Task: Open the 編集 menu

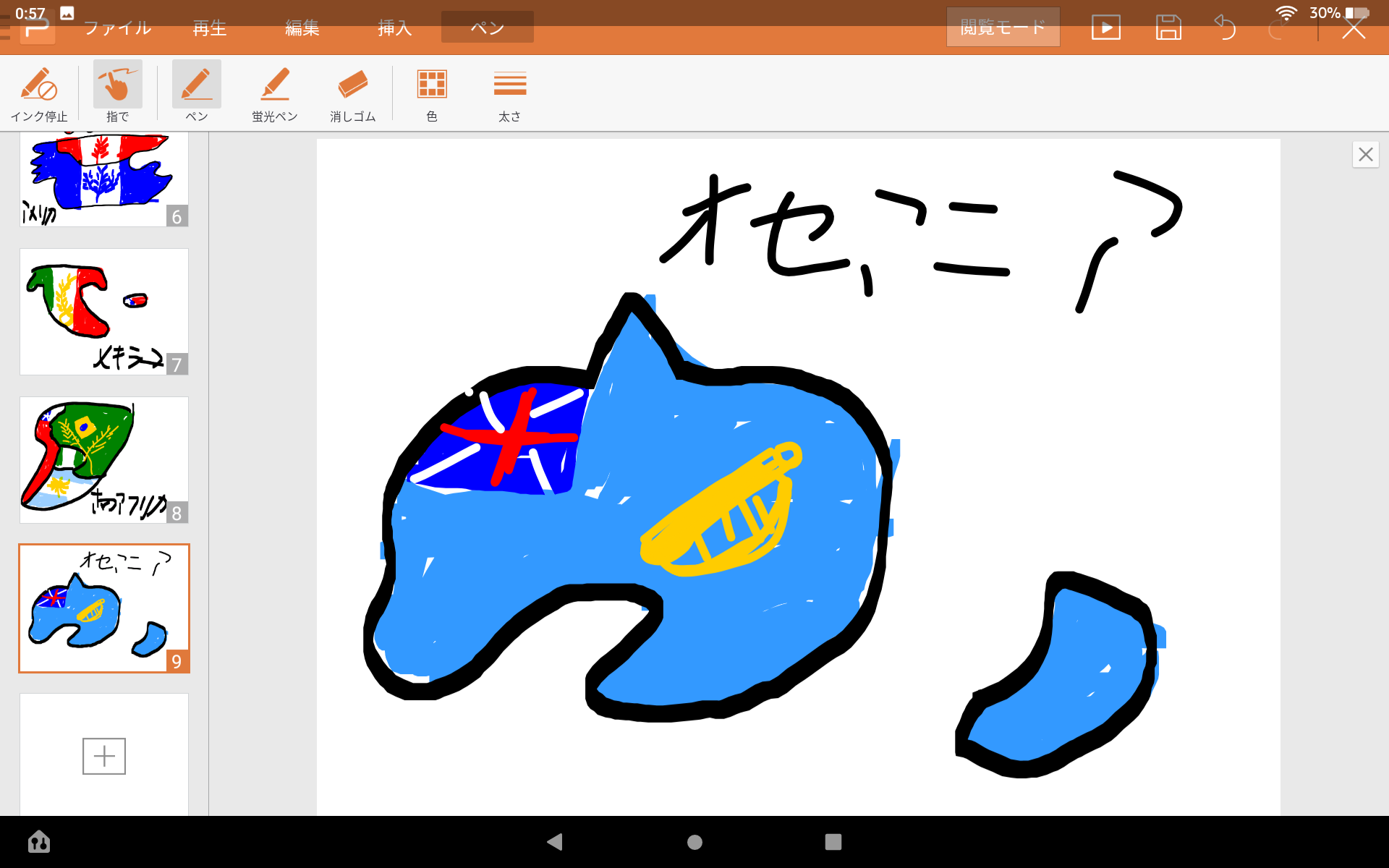Action: [302, 27]
